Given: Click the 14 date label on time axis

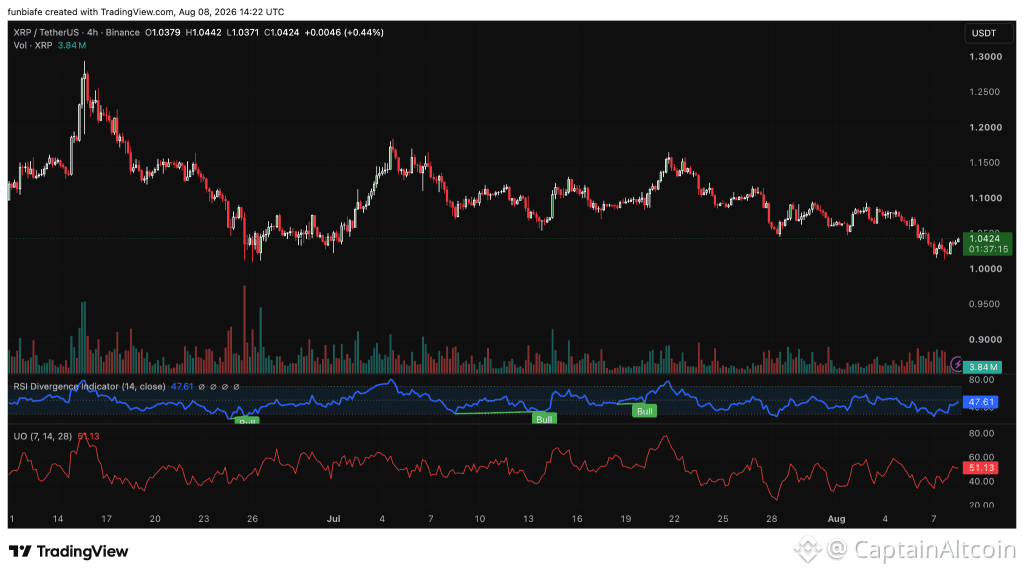Looking at the screenshot, I should [x=57, y=519].
